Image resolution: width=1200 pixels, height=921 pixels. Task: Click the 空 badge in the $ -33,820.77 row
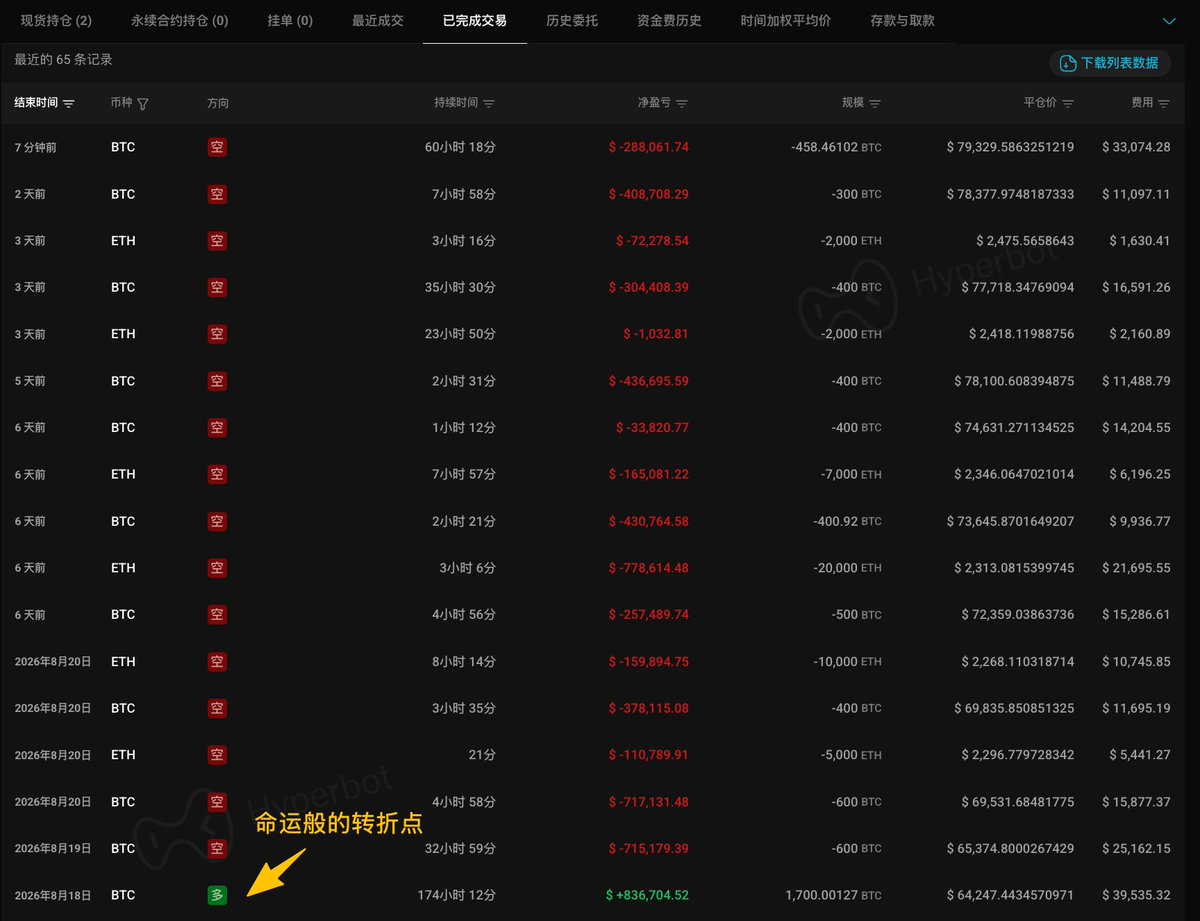217,428
